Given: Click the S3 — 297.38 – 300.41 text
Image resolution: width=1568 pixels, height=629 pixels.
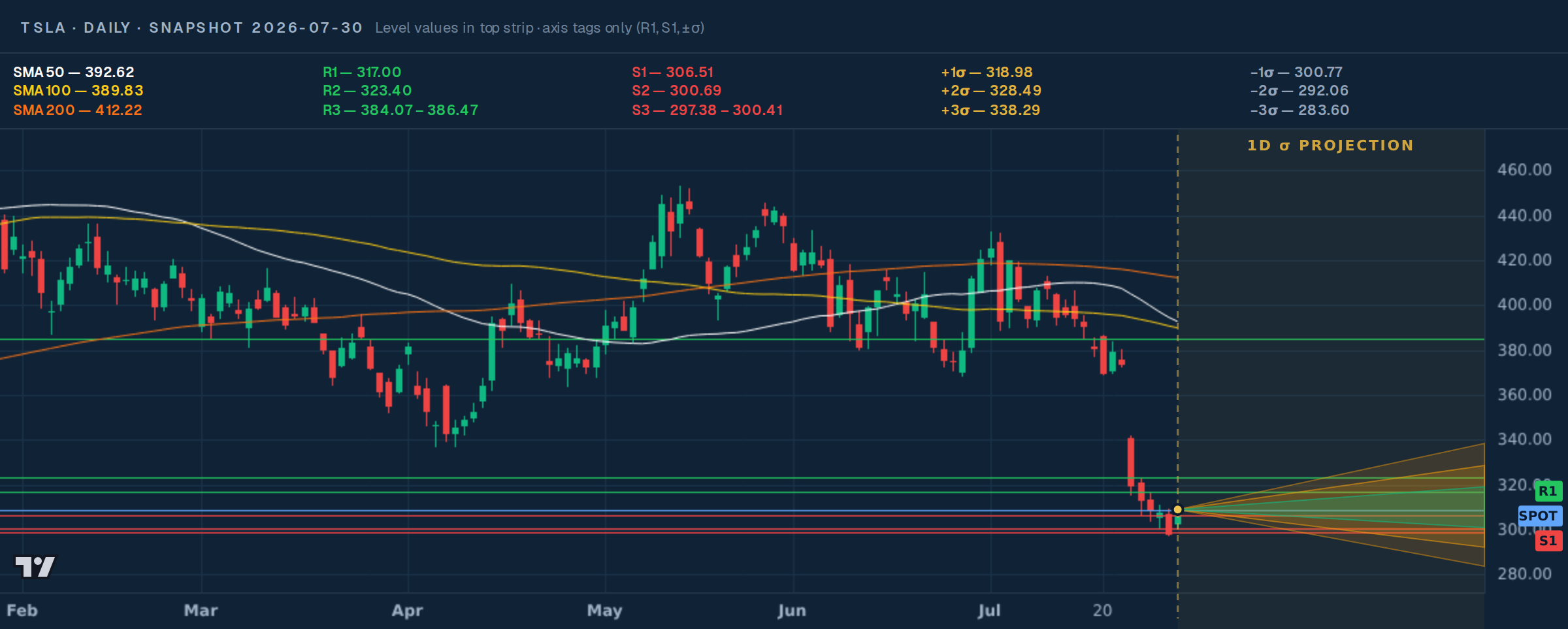Looking at the screenshot, I should (x=708, y=110).
